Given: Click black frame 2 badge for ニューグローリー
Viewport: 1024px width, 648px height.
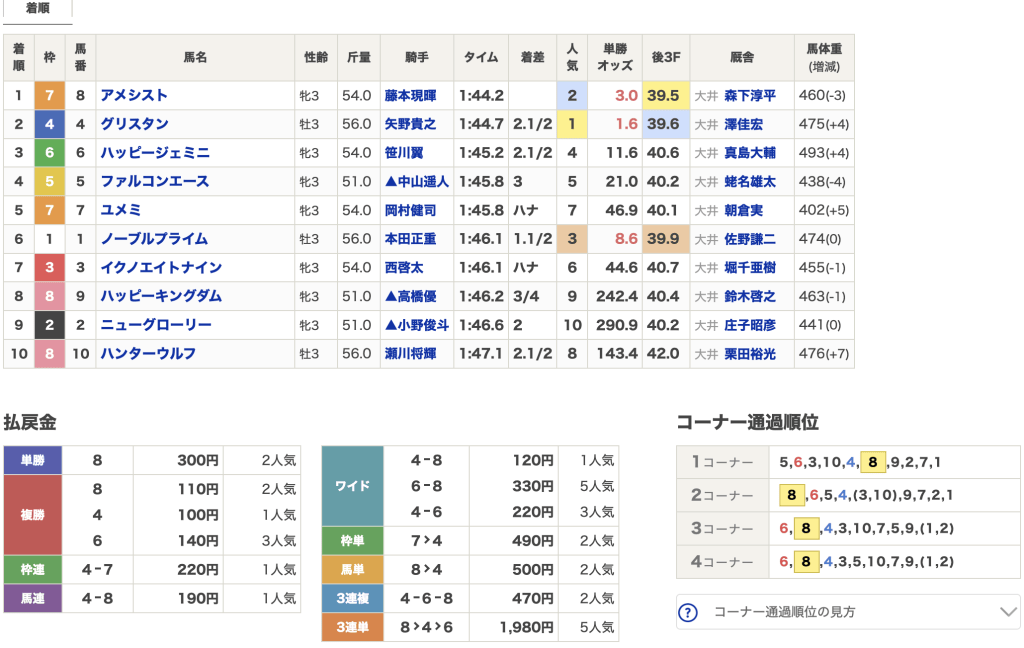Looking at the screenshot, I should pyautogui.click(x=49, y=325).
